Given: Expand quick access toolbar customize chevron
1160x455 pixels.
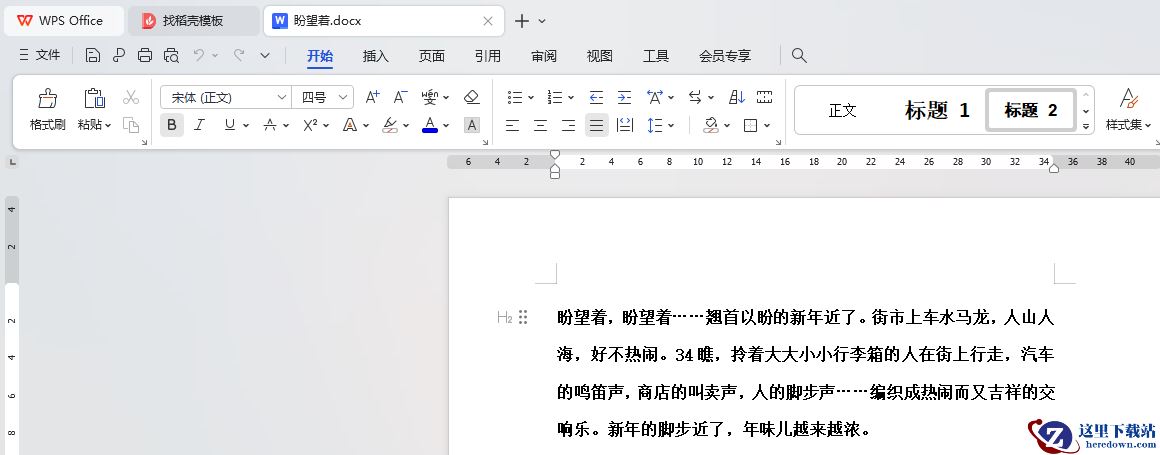Looking at the screenshot, I should [265, 55].
